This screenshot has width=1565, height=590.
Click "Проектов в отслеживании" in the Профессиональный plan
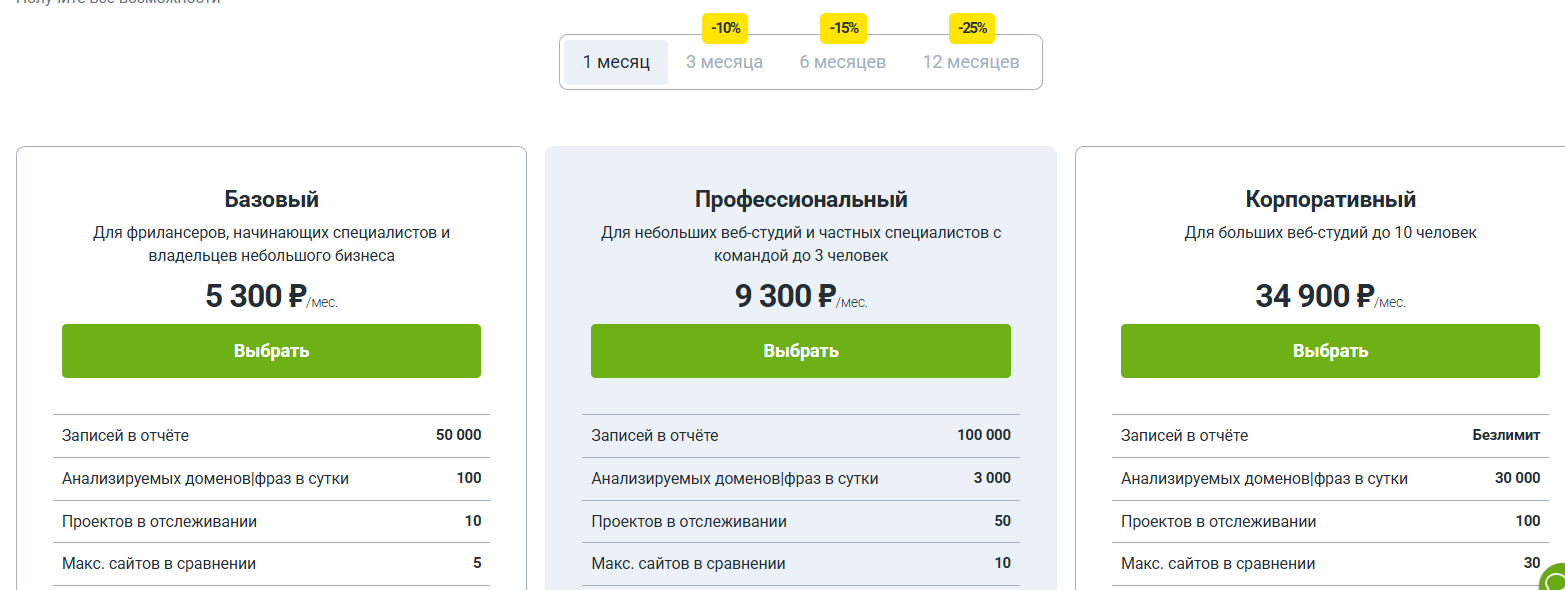(688, 521)
